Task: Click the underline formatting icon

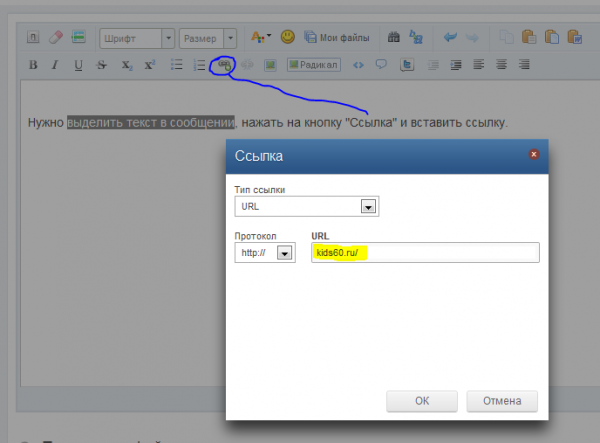Action: pyautogui.click(x=77, y=65)
